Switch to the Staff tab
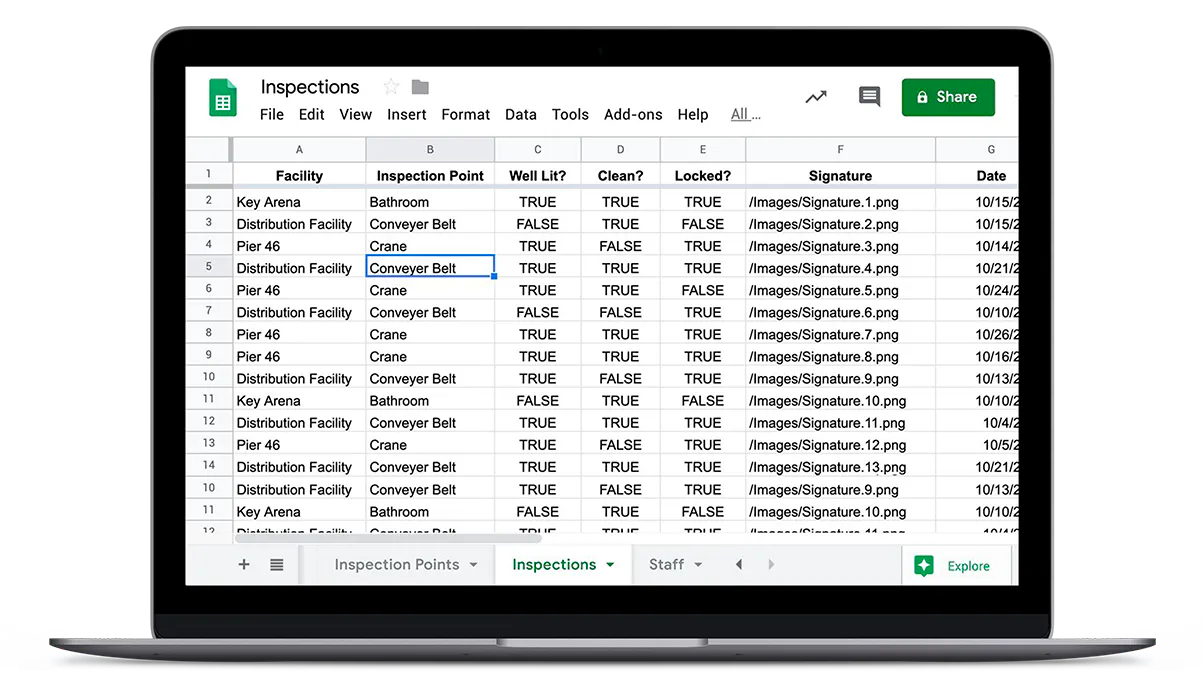1203x698 pixels. [x=667, y=565]
